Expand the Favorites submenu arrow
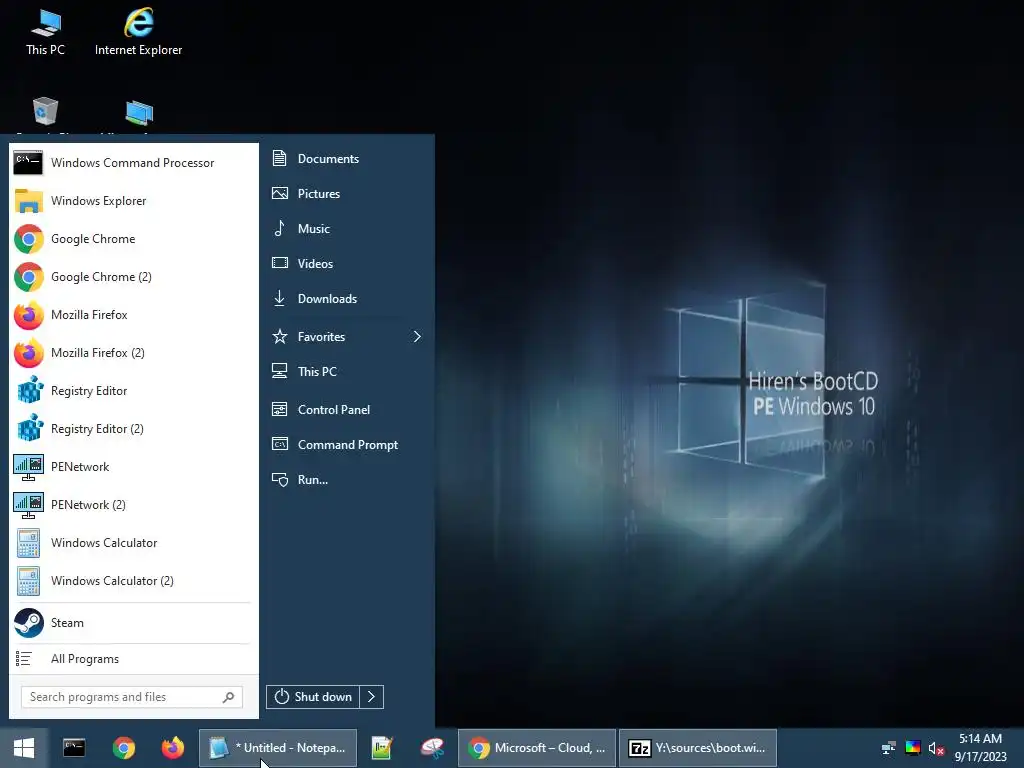Viewport: 1024px width, 768px height. pyautogui.click(x=417, y=336)
